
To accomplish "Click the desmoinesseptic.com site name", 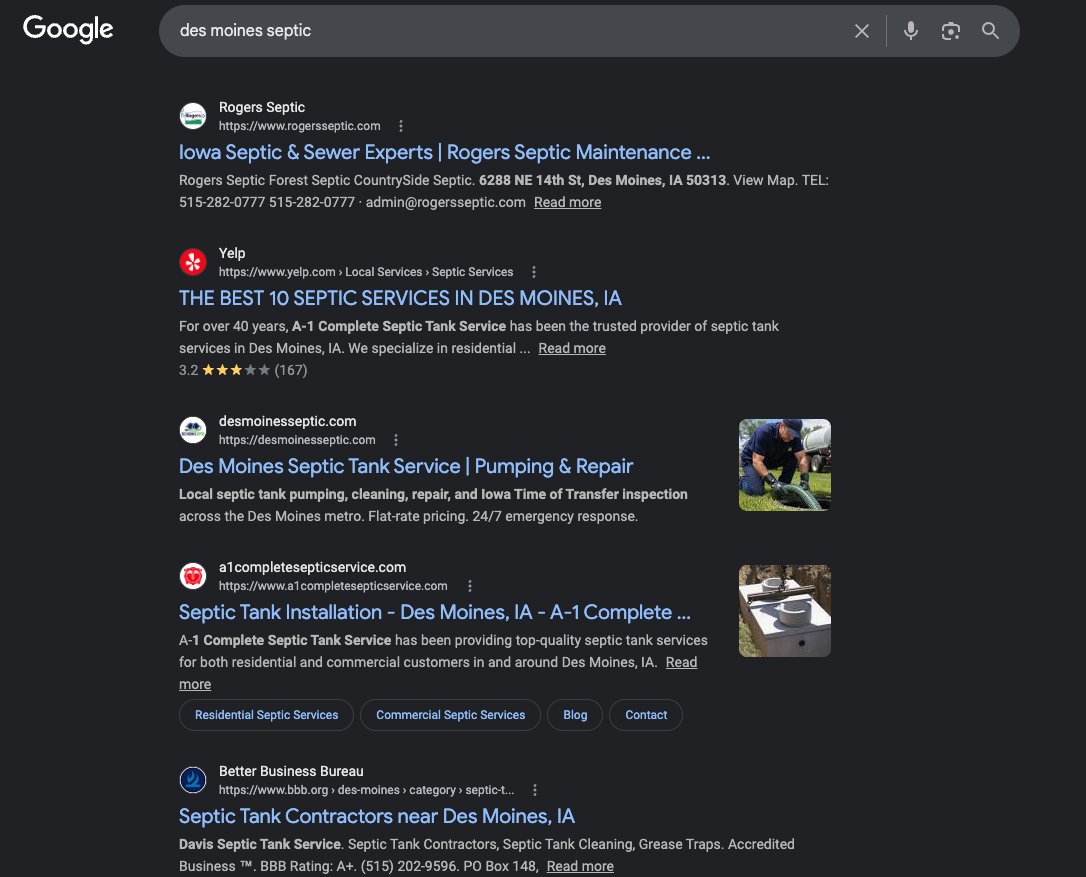I will [287, 421].
